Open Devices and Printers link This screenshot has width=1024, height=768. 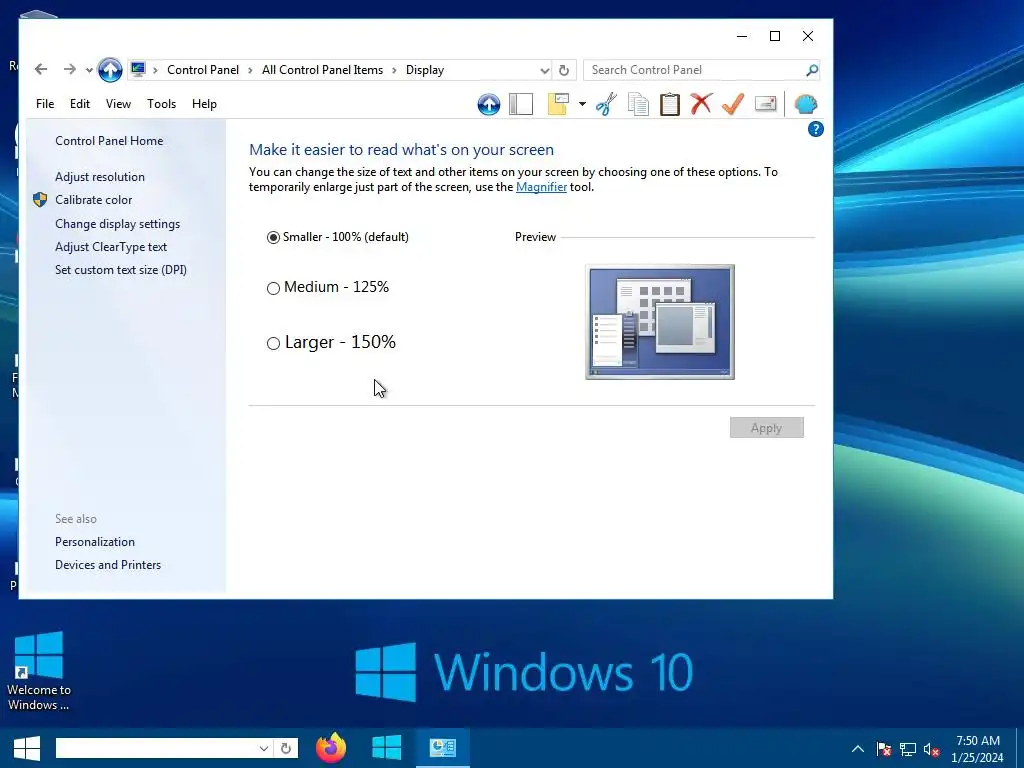coord(108,565)
